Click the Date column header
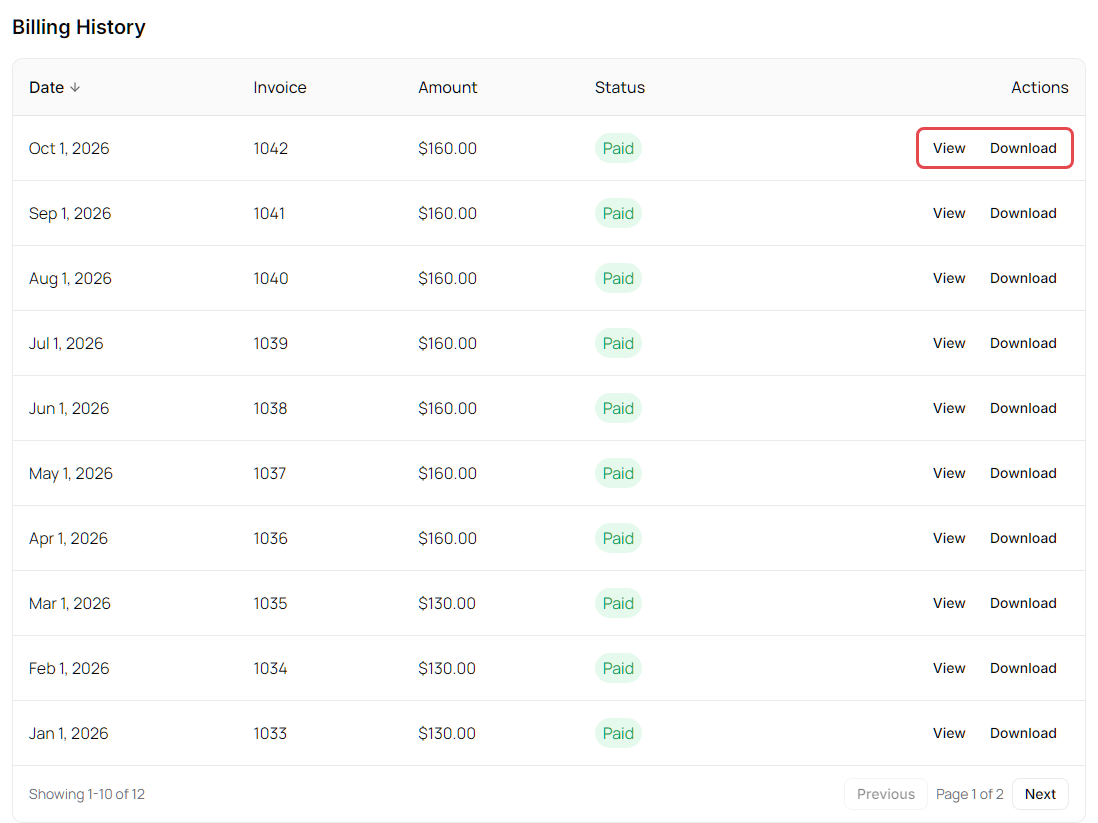This screenshot has height=823, width=1098. pos(54,88)
